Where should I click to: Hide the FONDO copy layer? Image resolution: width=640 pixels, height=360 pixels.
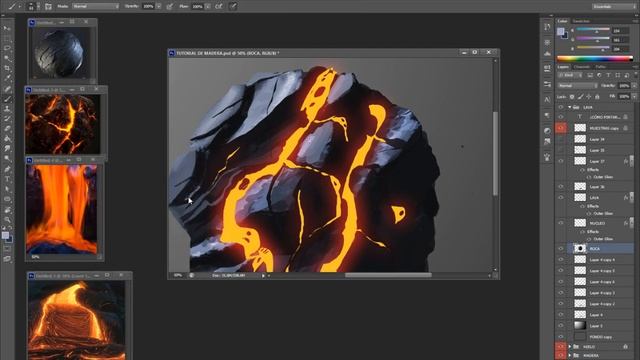pos(561,337)
